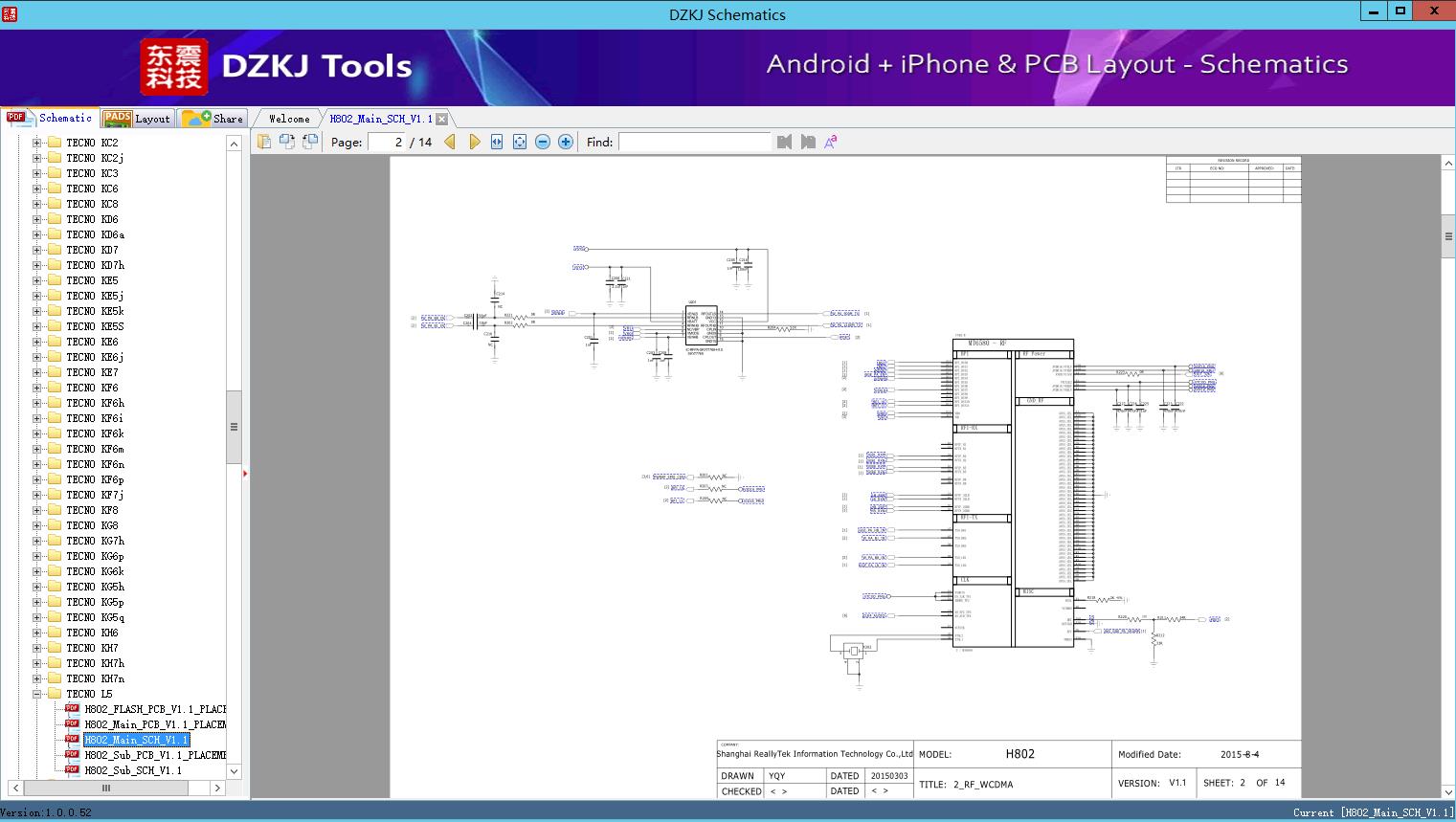The width and height of the screenshot is (1456, 822).
Task: Click the fit width icon
Action: pos(497,142)
